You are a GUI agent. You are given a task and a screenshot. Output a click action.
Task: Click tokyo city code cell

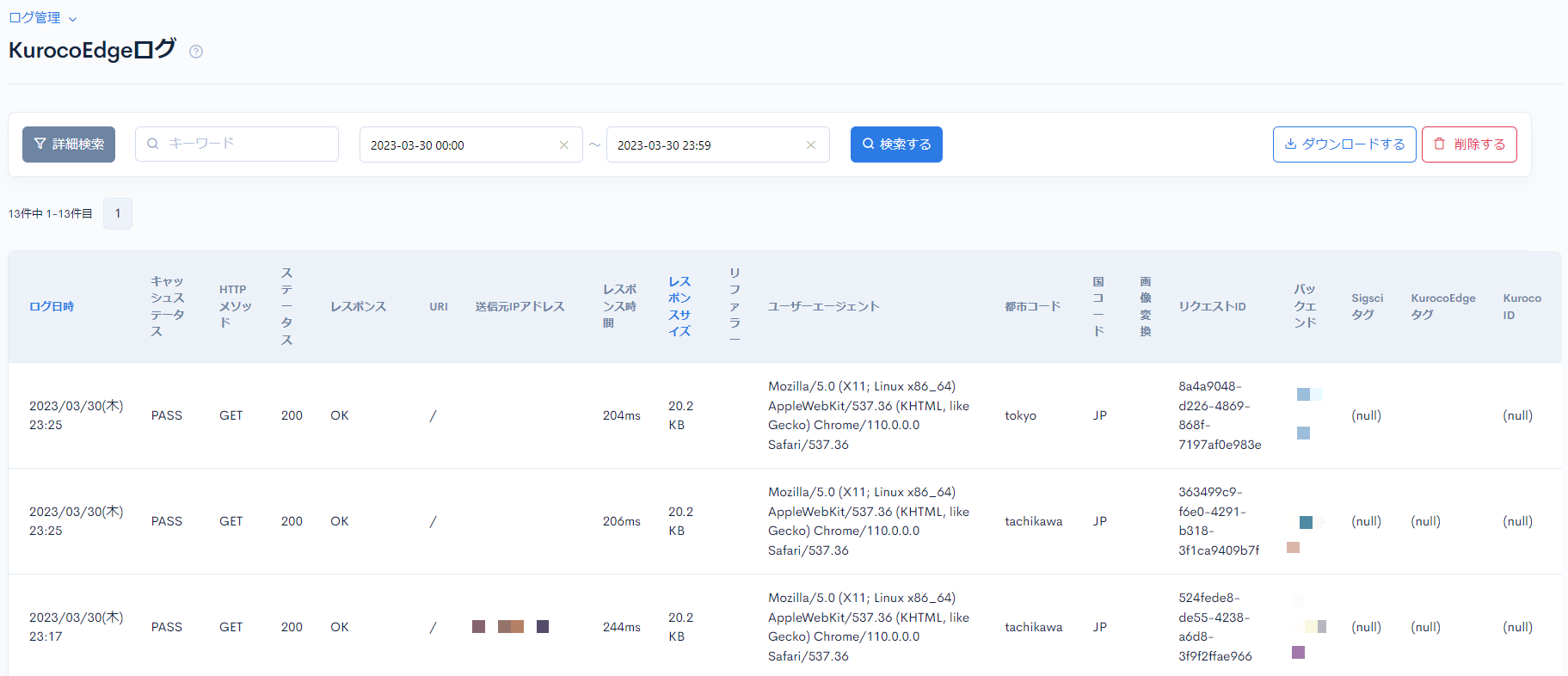pos(1020,415)
